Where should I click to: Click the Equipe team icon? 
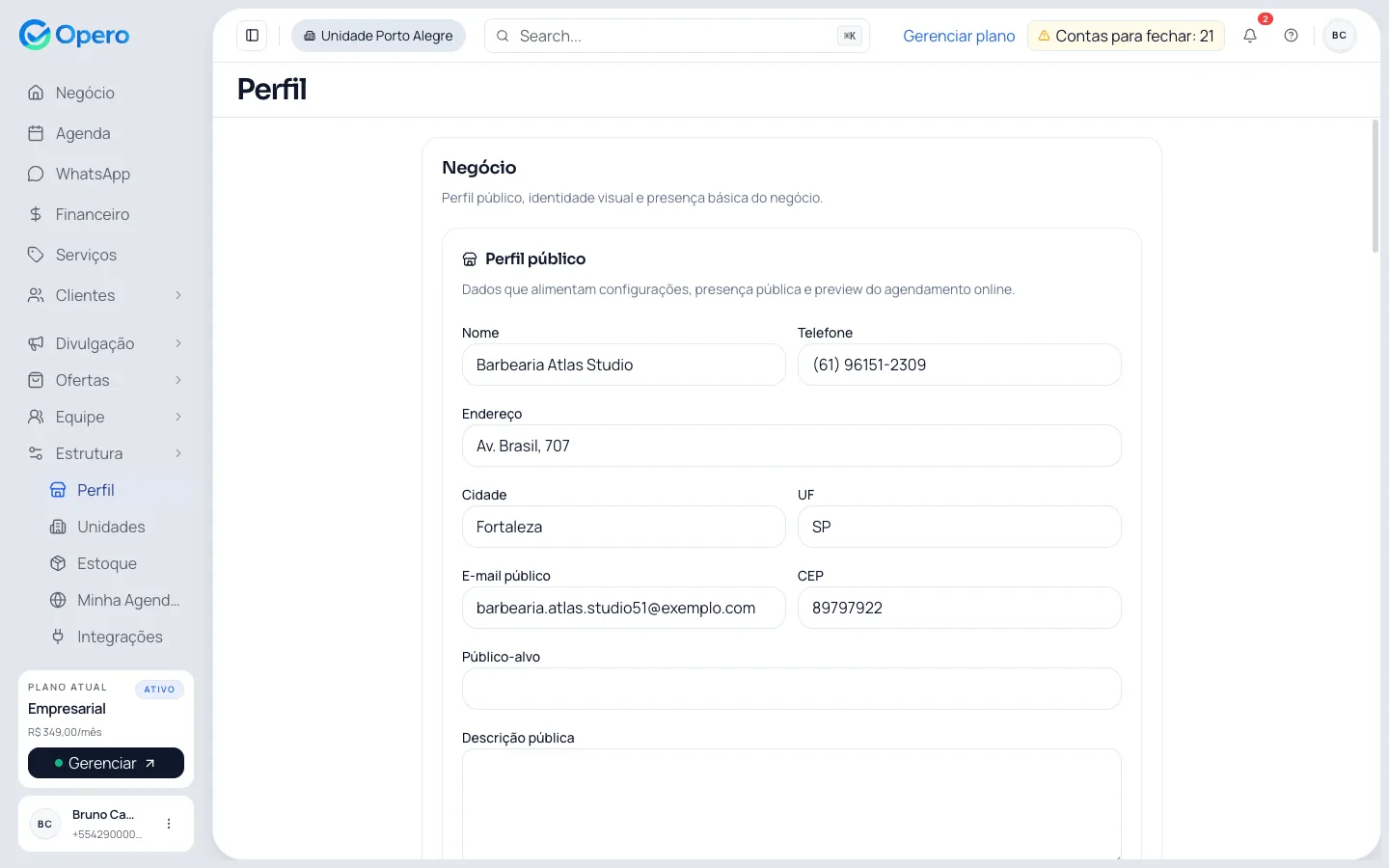[x=36, y=417]
